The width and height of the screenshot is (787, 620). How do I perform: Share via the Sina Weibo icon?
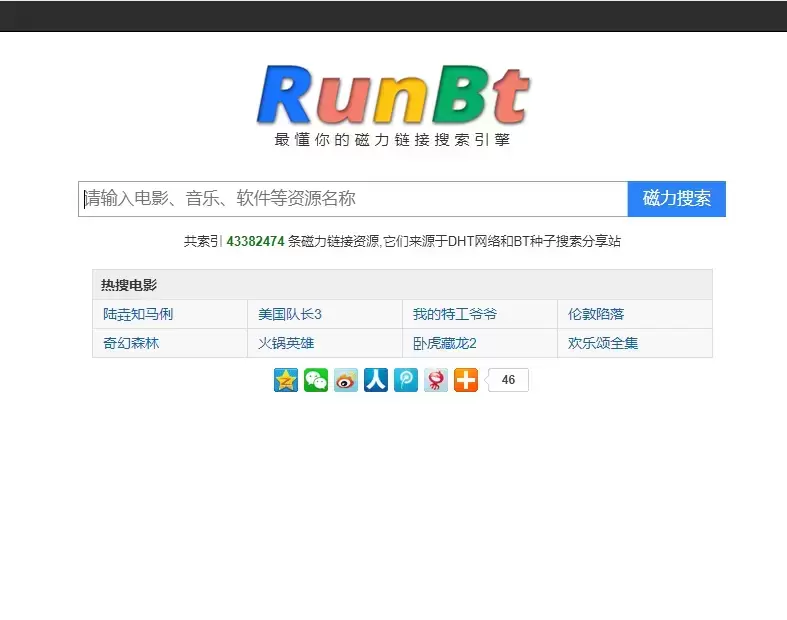[x=346, y=380]
